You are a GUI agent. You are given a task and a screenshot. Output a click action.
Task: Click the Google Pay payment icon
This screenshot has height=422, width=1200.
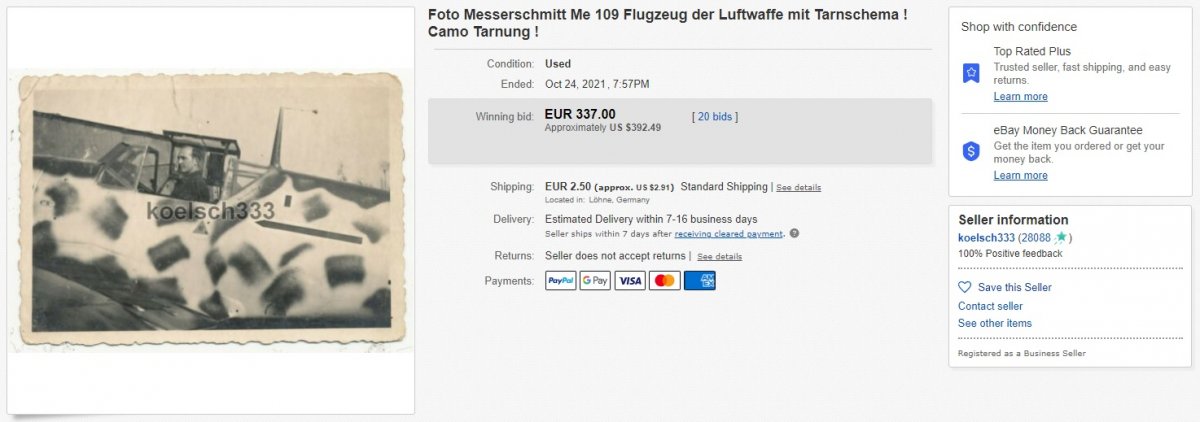[595, 281]
